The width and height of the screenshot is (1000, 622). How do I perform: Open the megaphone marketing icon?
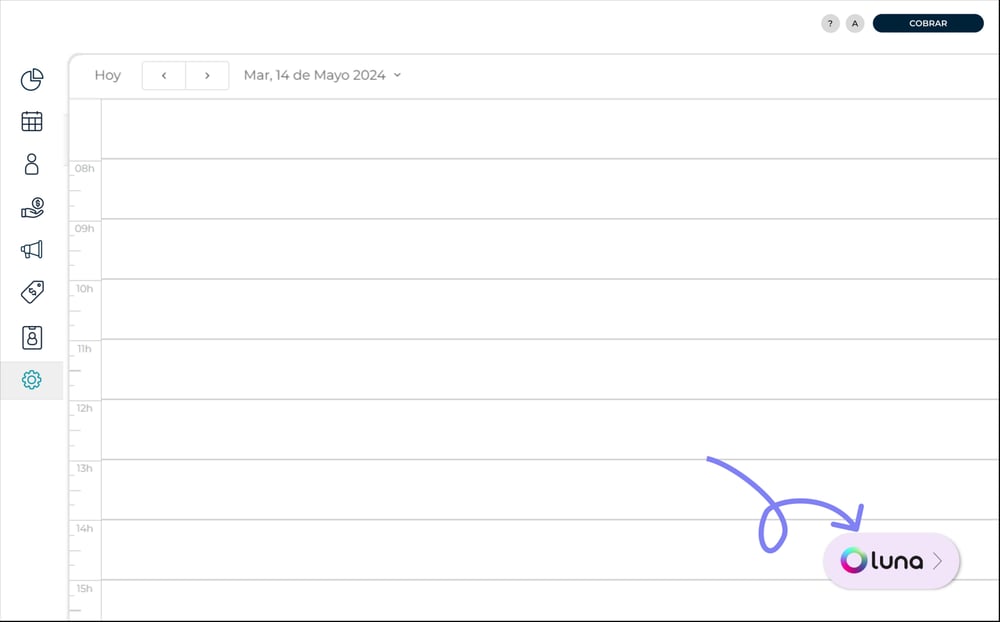[x=32, y=249]
